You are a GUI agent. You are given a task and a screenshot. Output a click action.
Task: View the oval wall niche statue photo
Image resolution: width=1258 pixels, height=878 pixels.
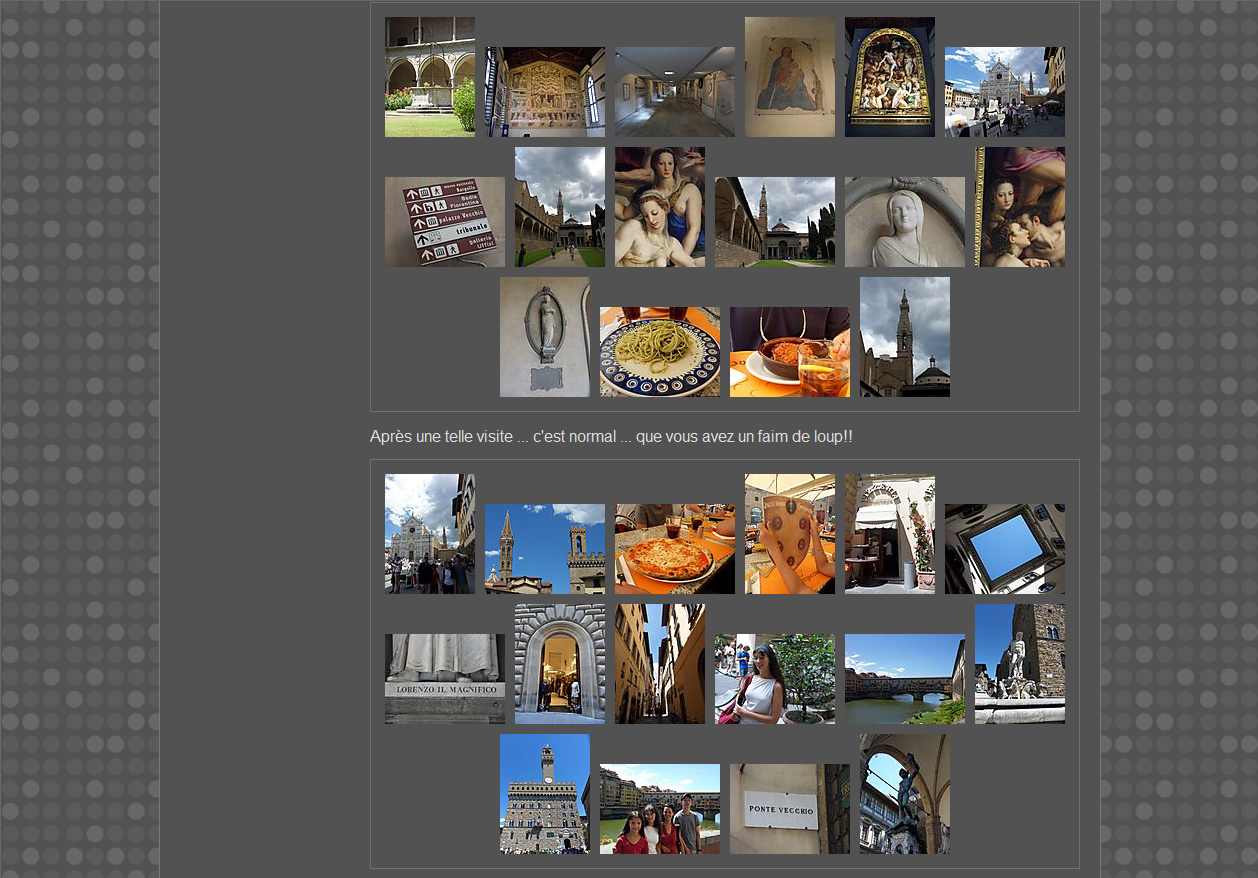pos(544,337)
